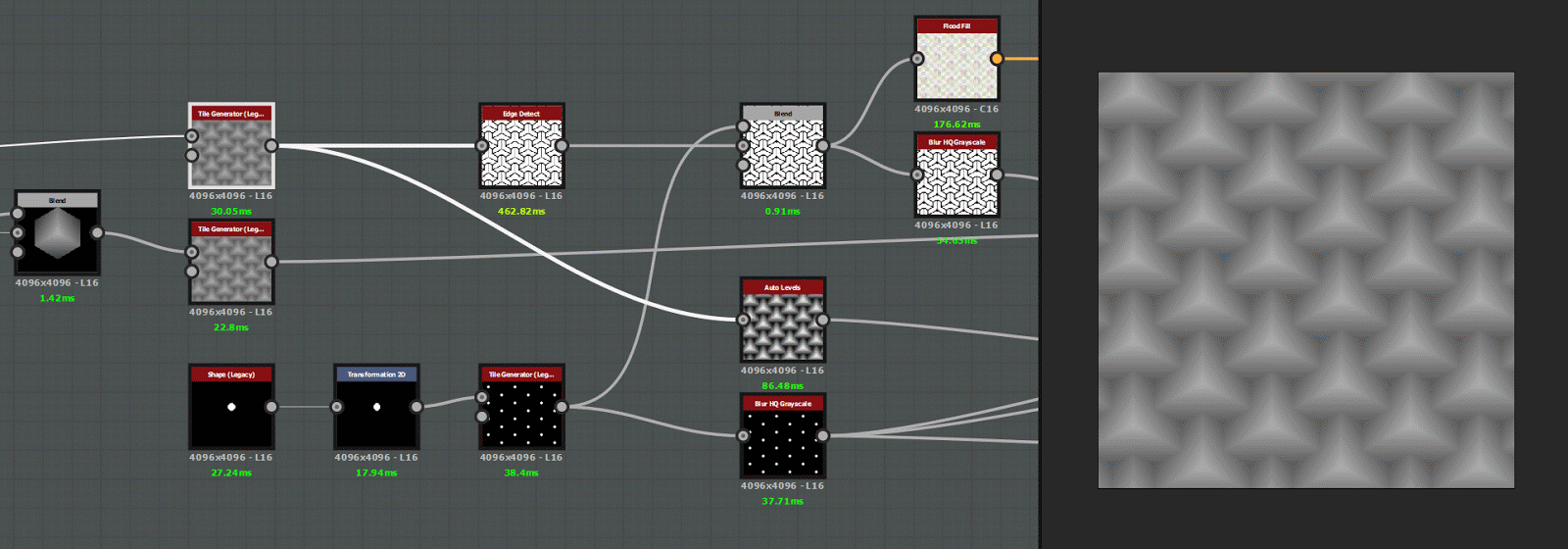Click the '1.42ms' timing label

[x=57, y=298]
